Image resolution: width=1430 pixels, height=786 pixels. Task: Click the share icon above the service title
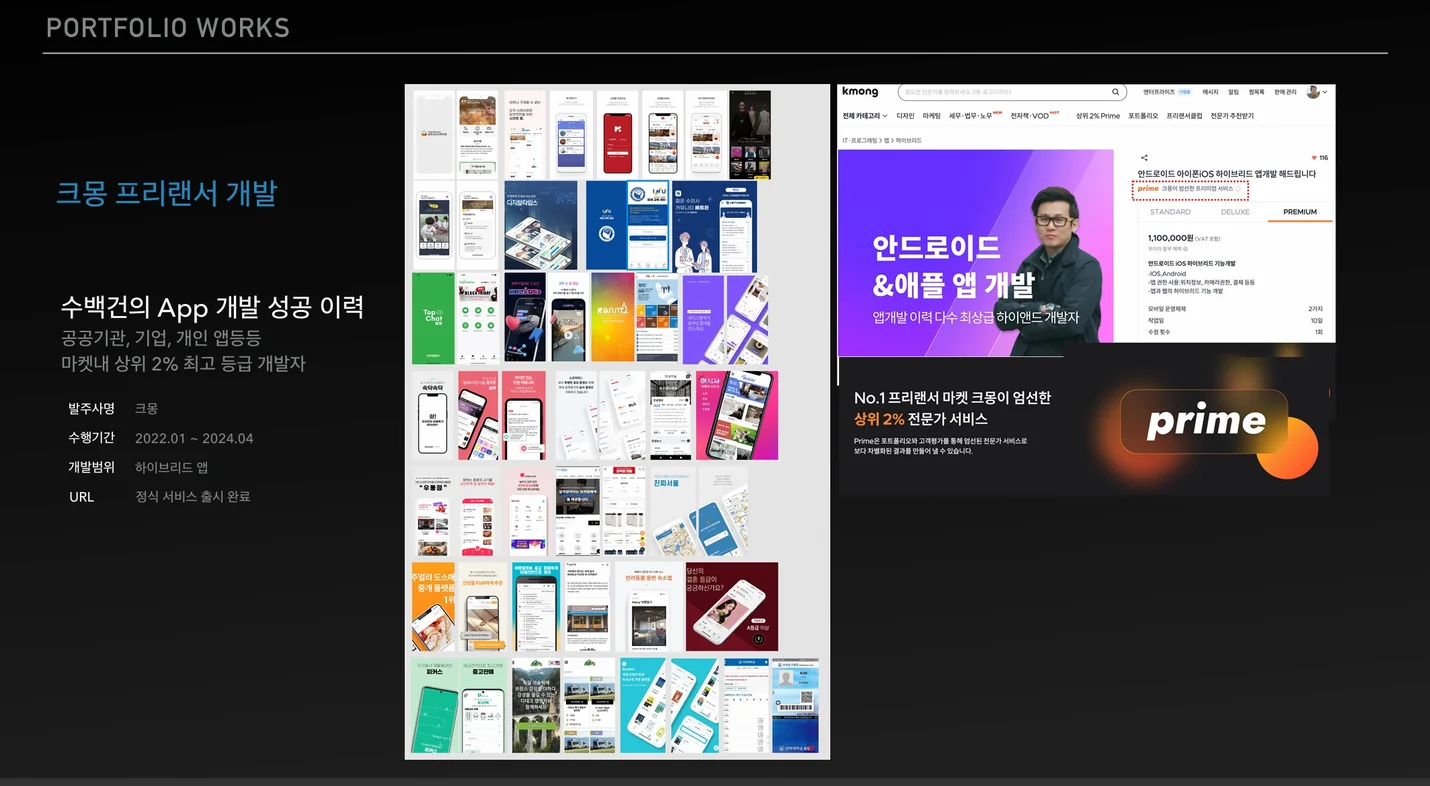[1144, 158]
